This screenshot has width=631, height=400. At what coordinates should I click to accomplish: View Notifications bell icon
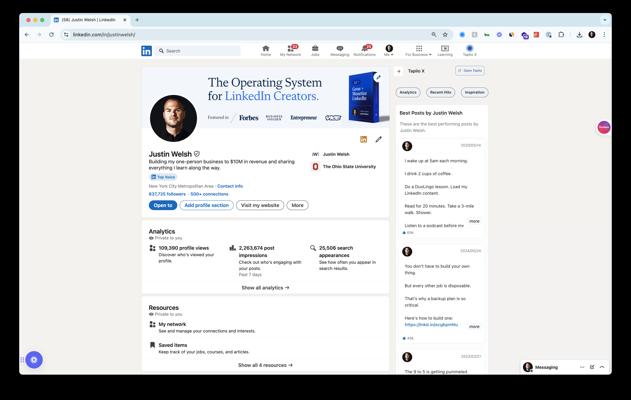coord(364,49)
